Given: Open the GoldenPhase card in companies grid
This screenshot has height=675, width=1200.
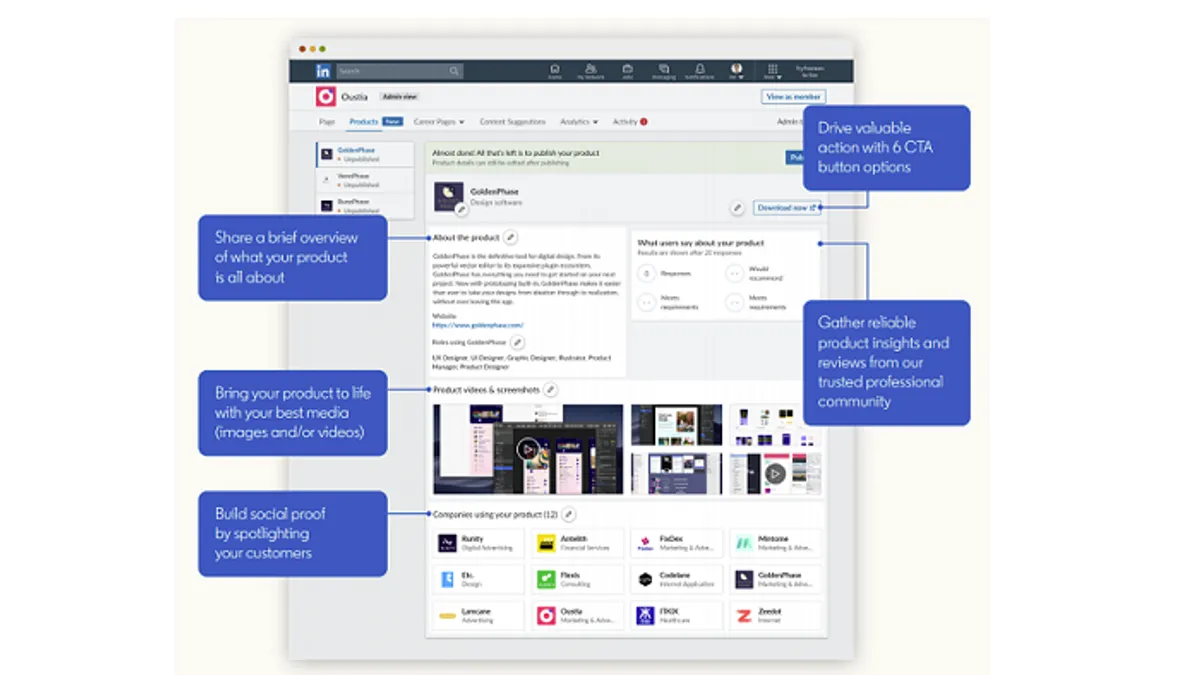Looking at the screenshot, I should pos(775,580).
